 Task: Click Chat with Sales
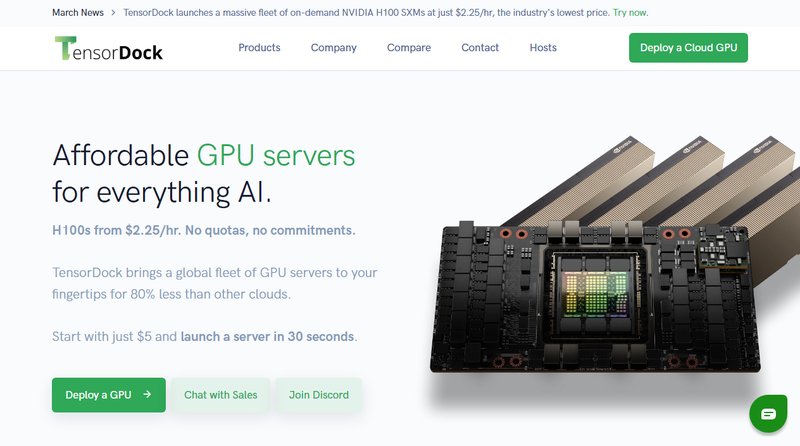tap(220, 395)
